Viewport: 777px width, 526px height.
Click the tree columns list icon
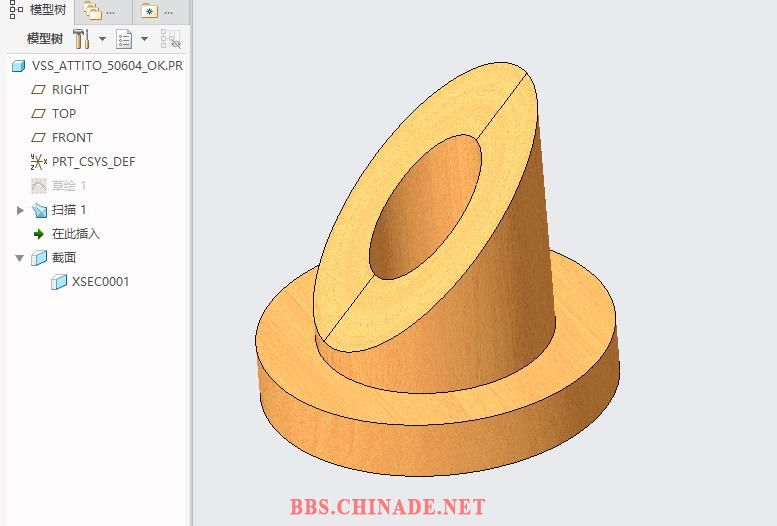click(x=124, y=39)
